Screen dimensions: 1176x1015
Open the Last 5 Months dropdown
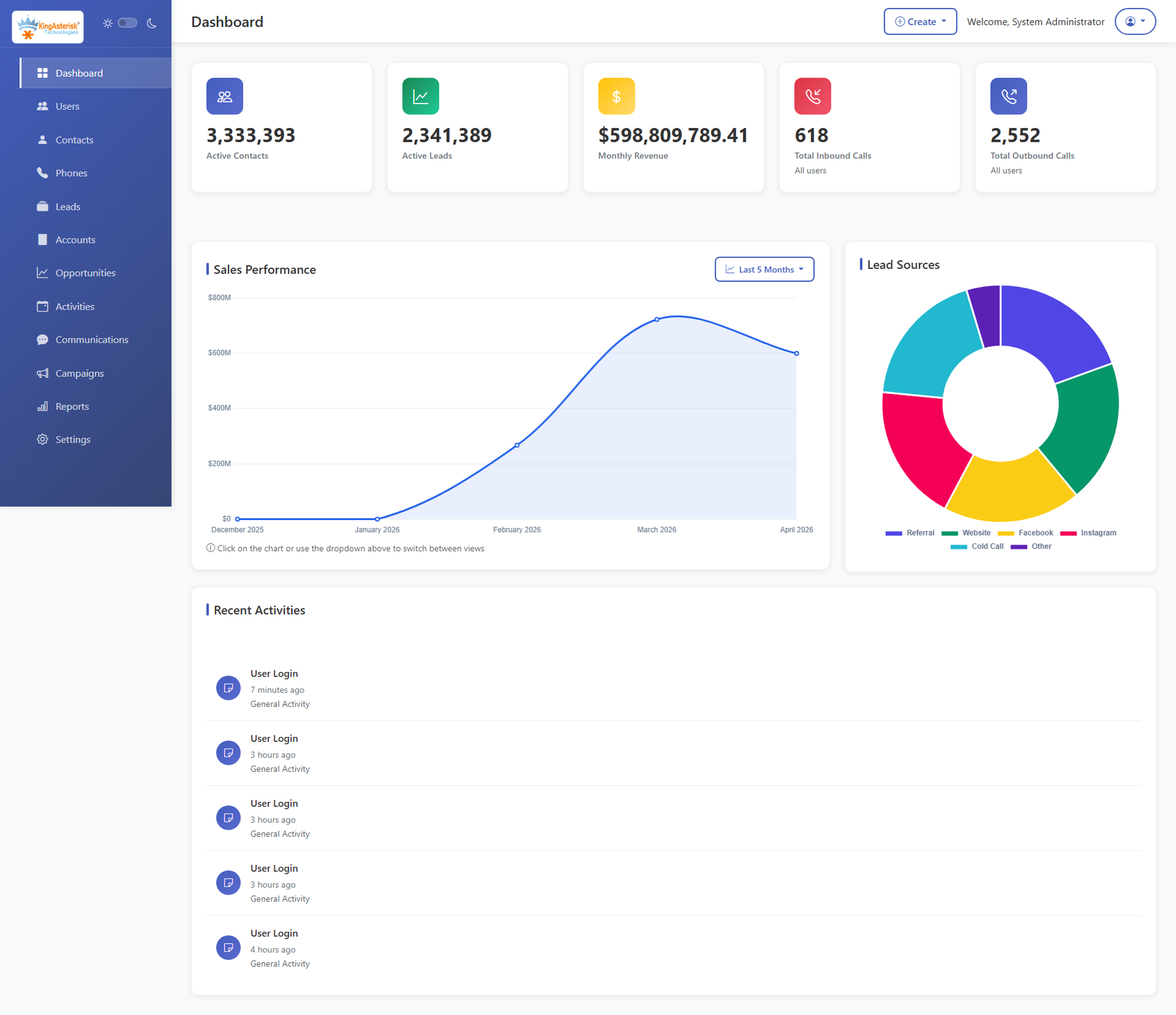[x=764, y=269]
